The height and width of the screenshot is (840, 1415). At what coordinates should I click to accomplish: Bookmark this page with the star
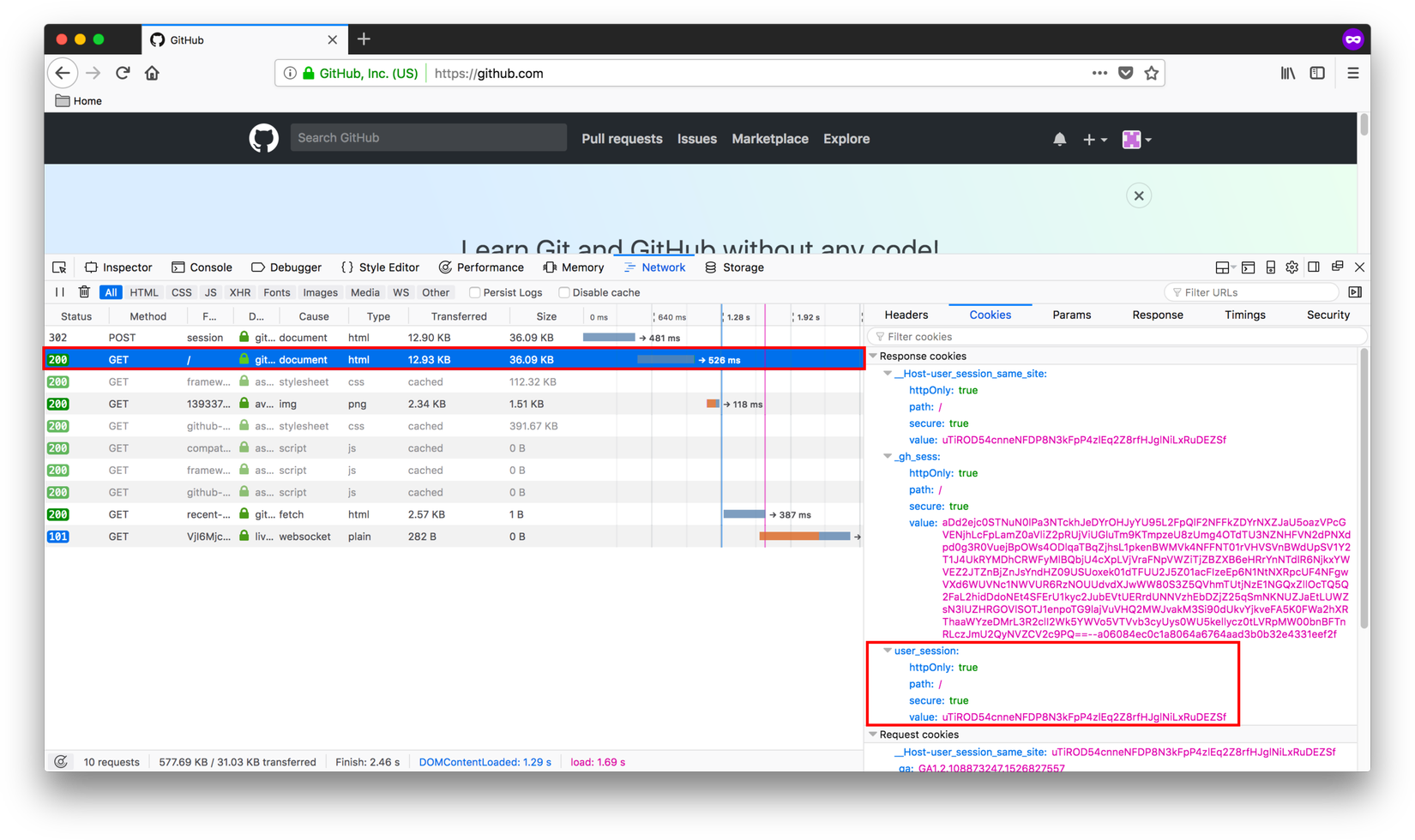pos(1152,74)
